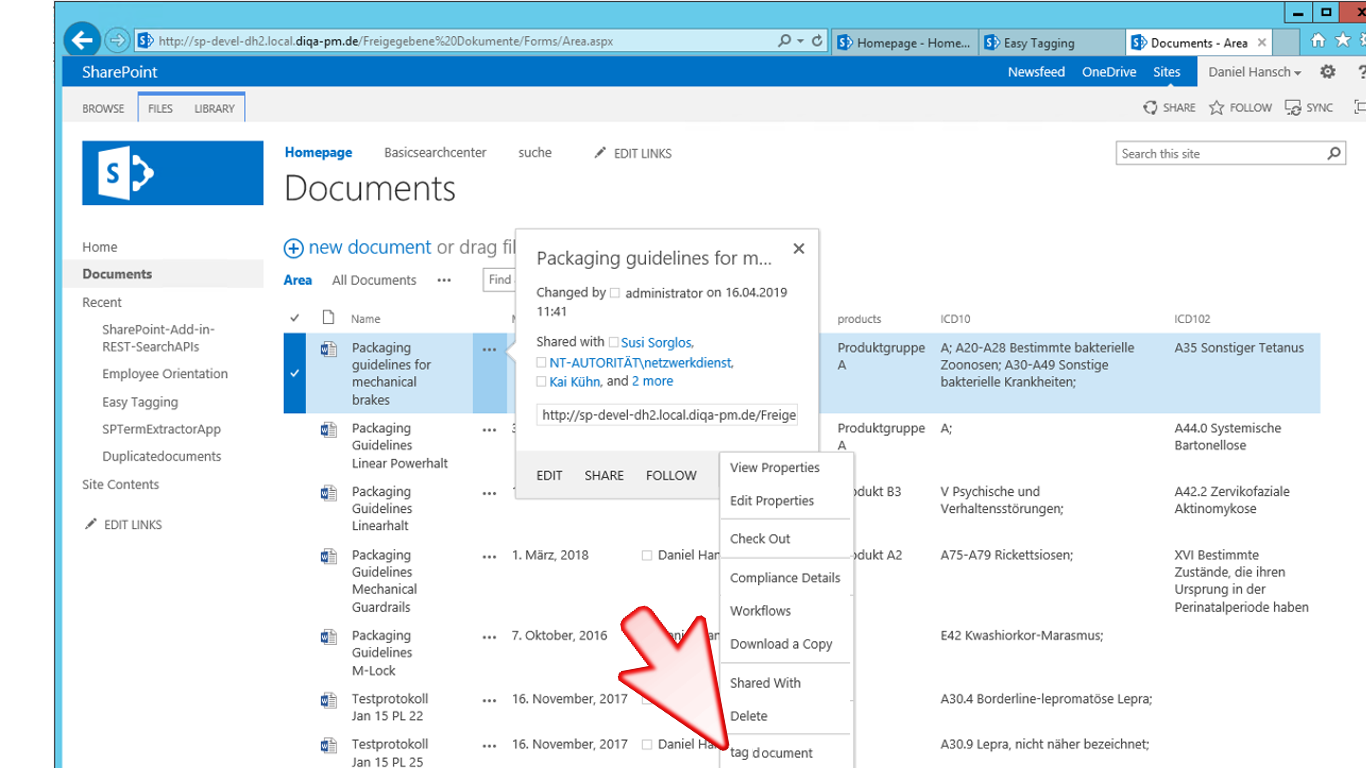Open ellipsis for Packaging Guidelines Mechanical Guardrails
The width and height of the screenshot is (1366, 768).
pos(489,556)
